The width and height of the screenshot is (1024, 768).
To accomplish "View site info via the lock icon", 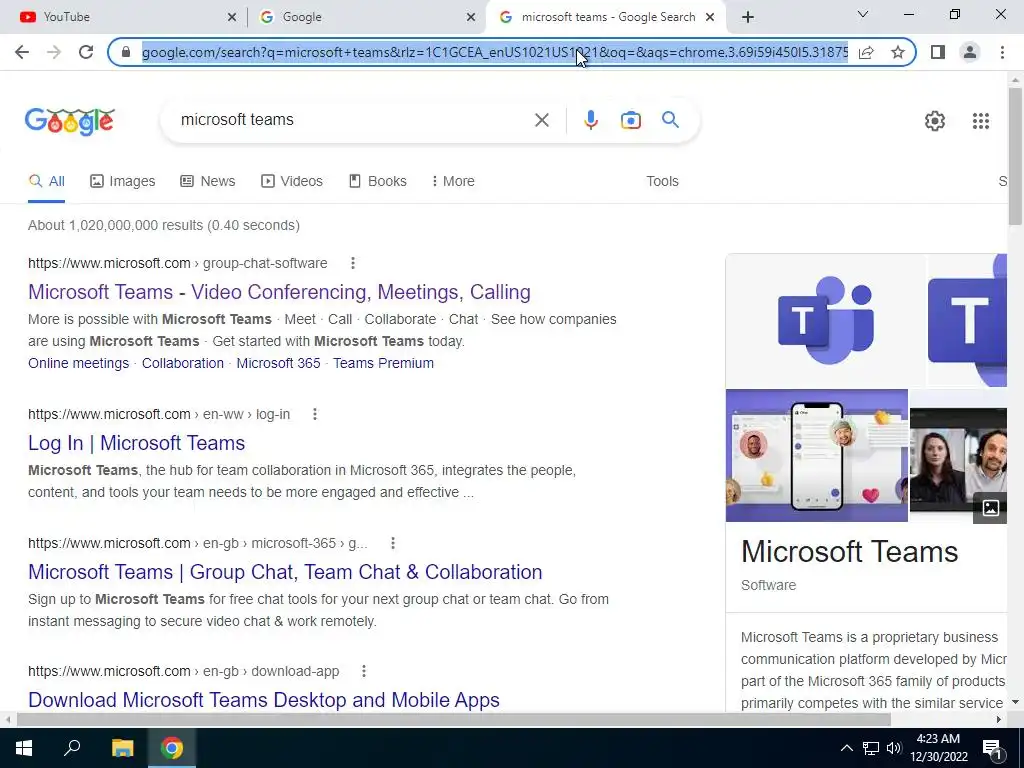I will coord(126,52).
